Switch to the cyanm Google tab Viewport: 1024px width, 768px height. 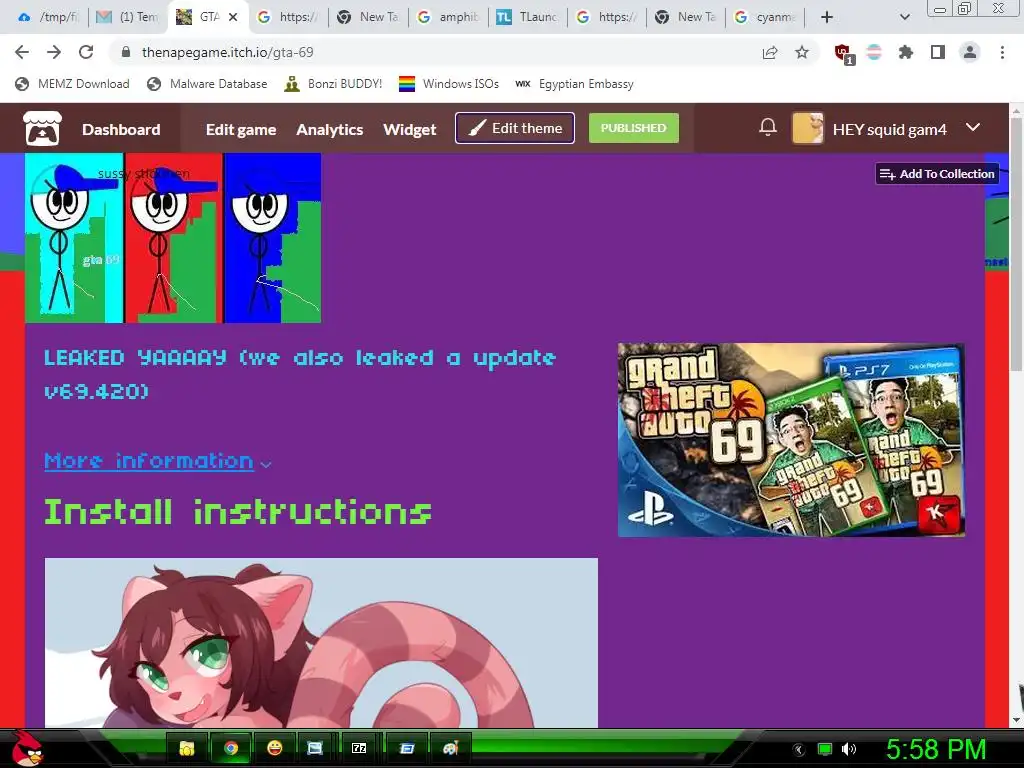[x=766, y=18]
